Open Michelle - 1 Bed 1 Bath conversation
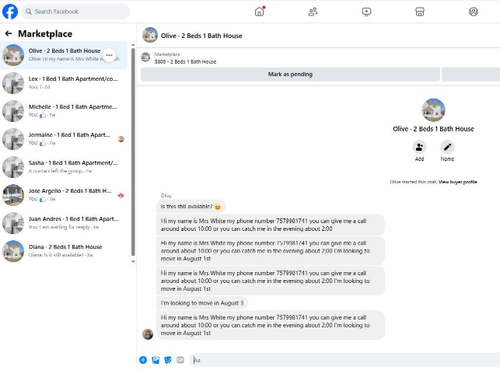 64,111
